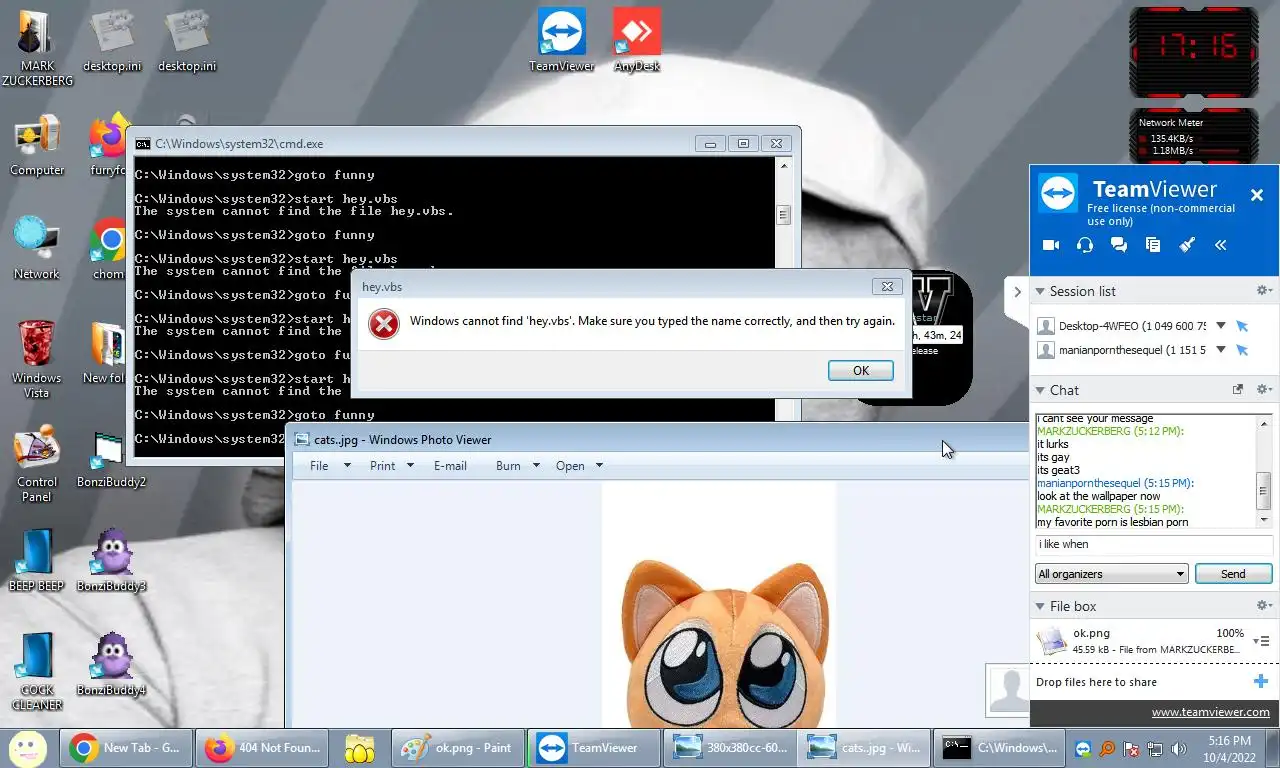Select the Windows Vista recycle bin icon
This screenshot has width=1280, height=768.
tap(37, 360)
